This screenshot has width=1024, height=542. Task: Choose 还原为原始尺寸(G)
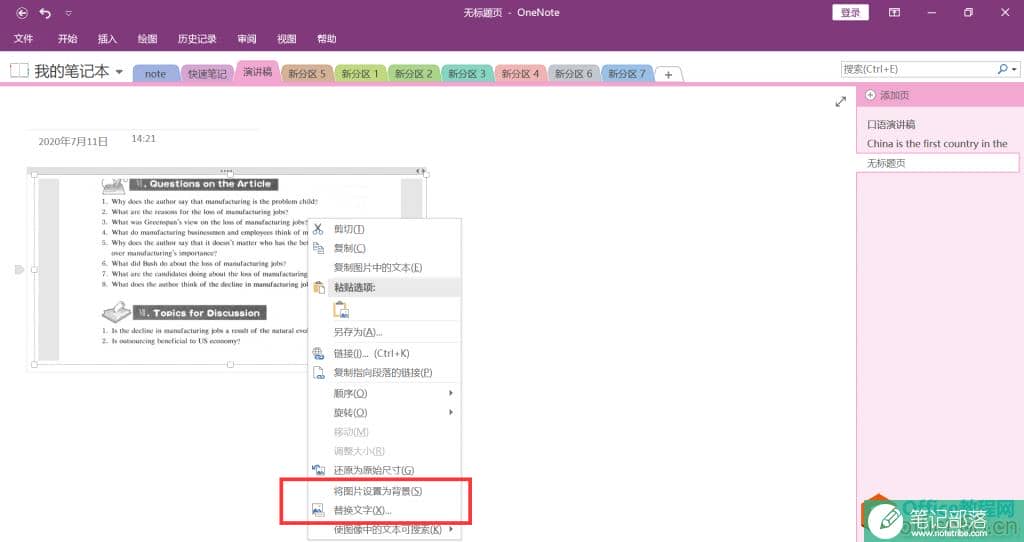click(x=385, y=470)
